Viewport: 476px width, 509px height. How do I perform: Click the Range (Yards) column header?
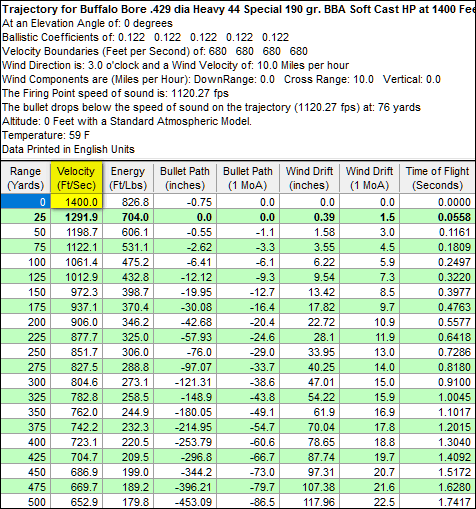pyautogui.click(x=26, y=178)
